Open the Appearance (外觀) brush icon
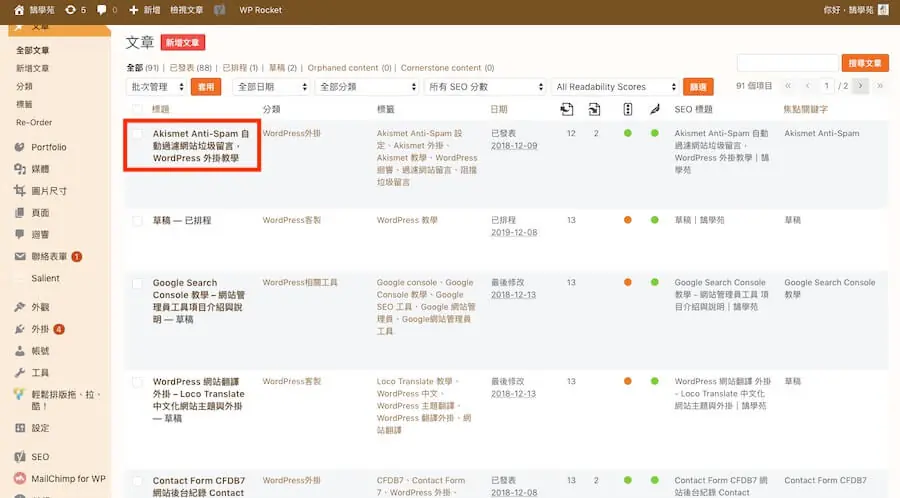The height and width of the screenshot is (498, 900). click(x=20, y=307)
